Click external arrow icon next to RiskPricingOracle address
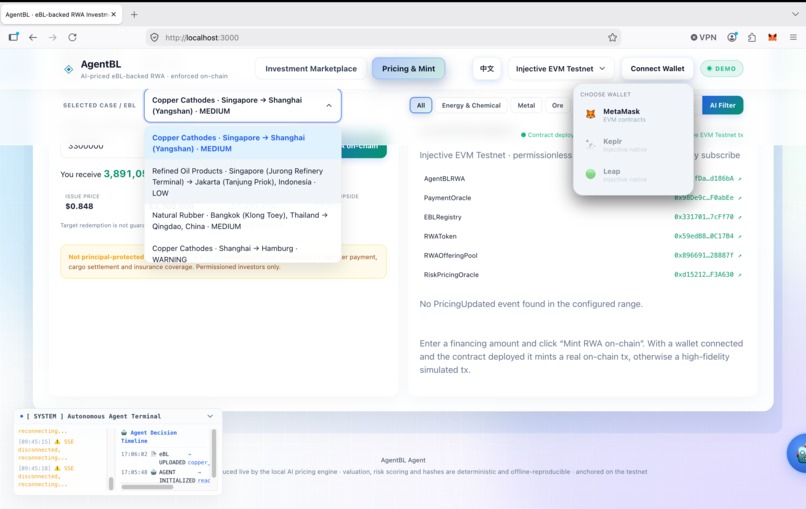806x509 pixels. click(x=740, y=275)
